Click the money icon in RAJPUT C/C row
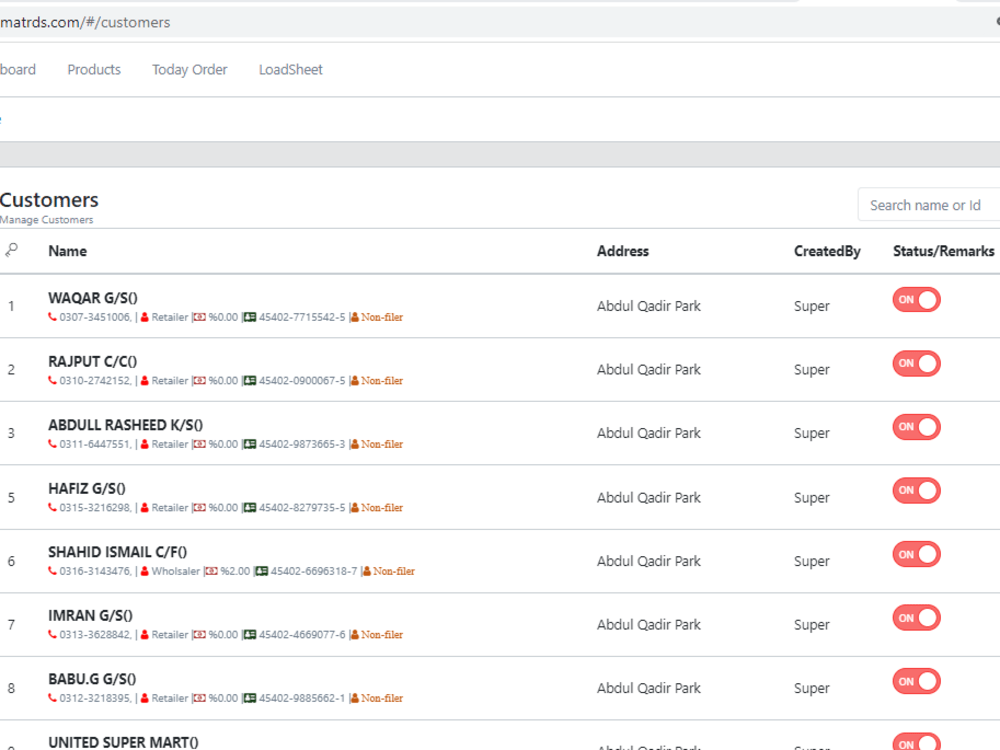Viewport: 1000px width, 750px height. pyautogui.click(x=200, y=381)
